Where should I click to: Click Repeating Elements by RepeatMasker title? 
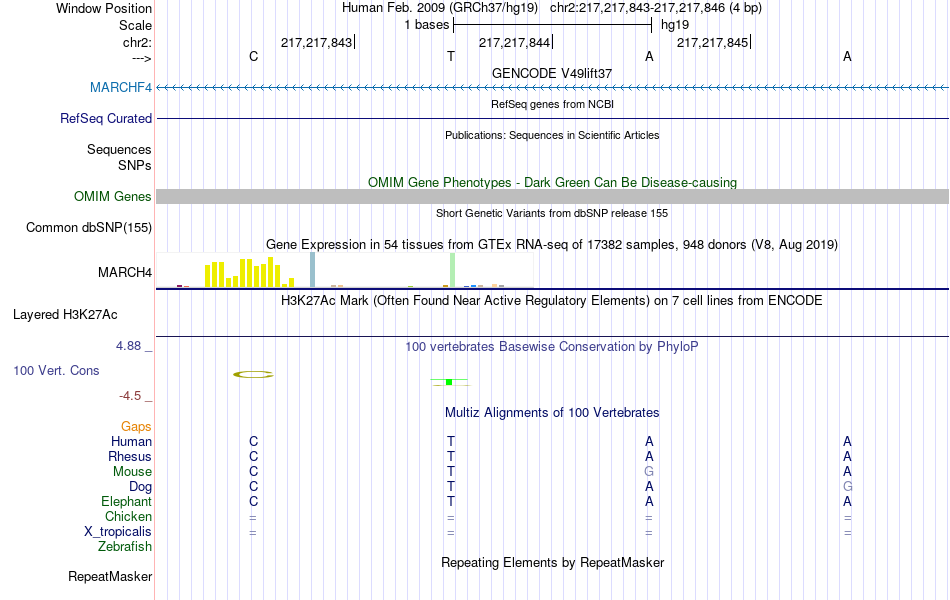click(552, 562)
